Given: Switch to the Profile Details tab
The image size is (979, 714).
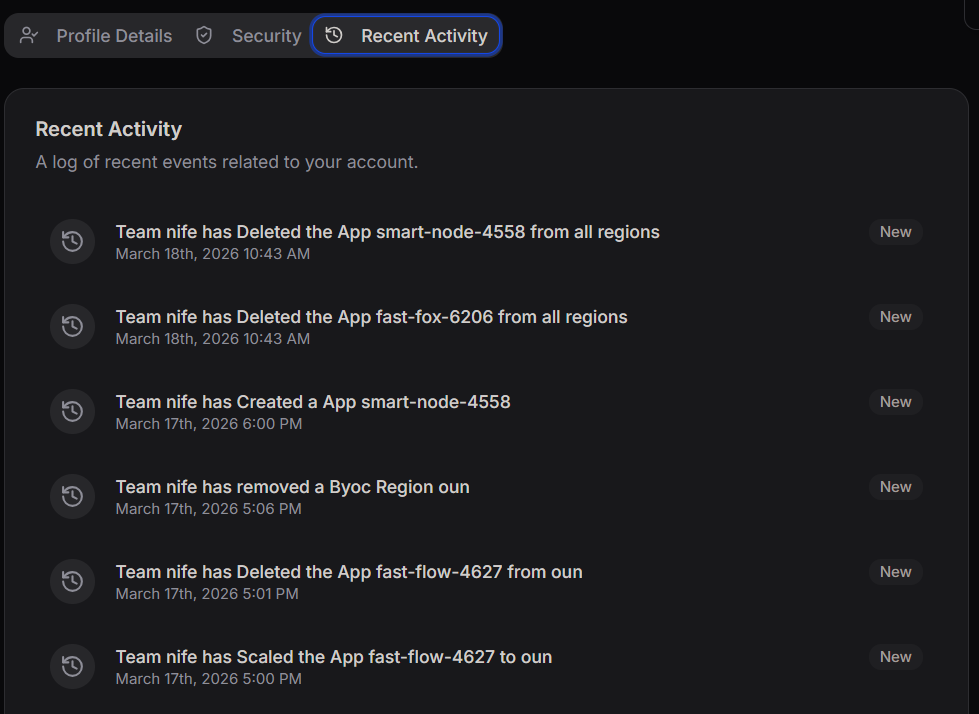Looking at the screenshot, I should (113, 35).
